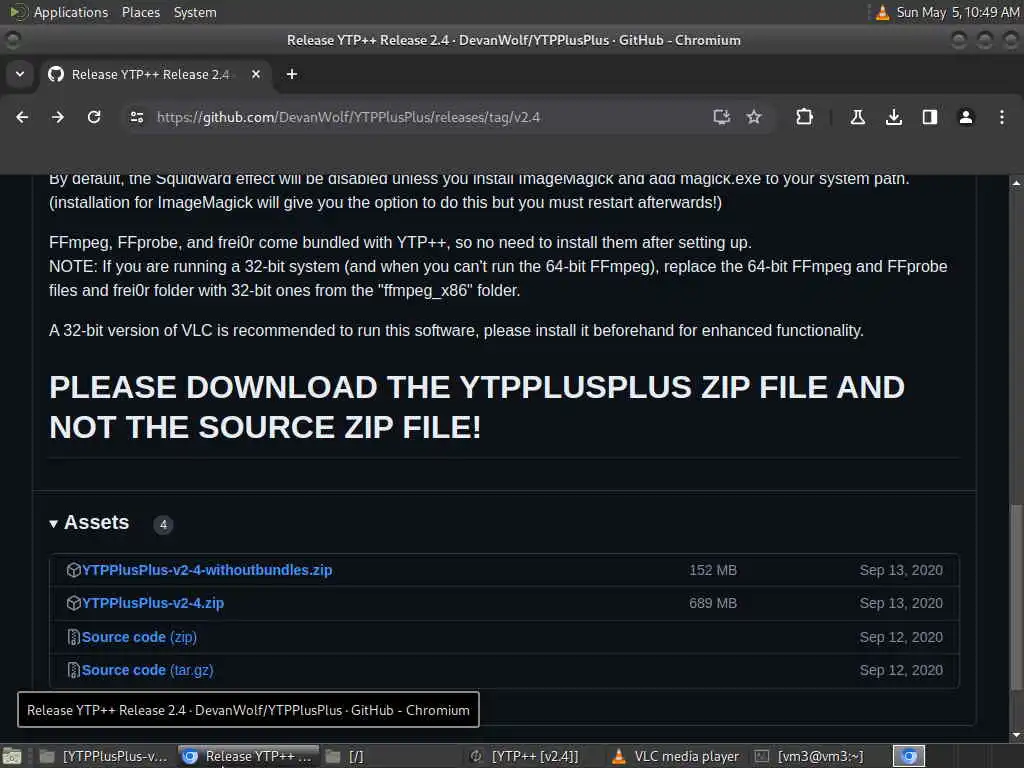Download Source code (zip)

139,637
